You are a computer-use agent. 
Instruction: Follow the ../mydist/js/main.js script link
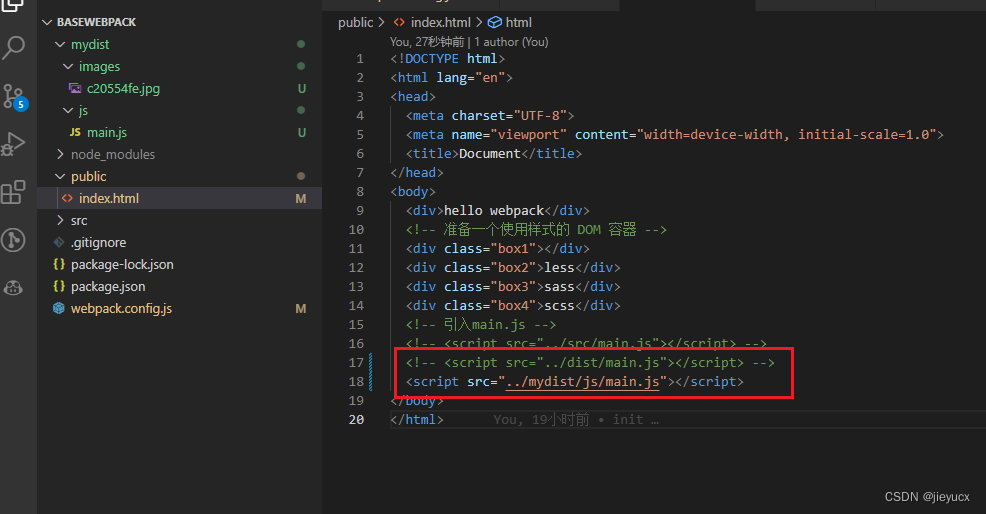[582, 382]
